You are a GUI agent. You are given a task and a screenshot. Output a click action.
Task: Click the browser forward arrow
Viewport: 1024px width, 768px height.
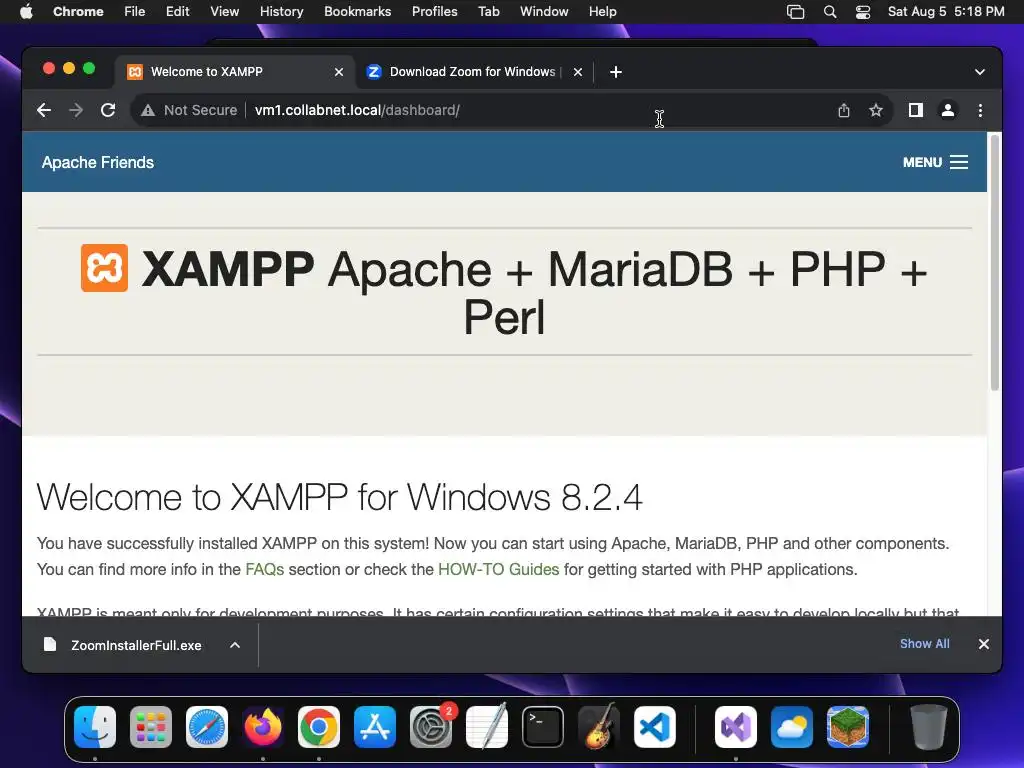76,110
